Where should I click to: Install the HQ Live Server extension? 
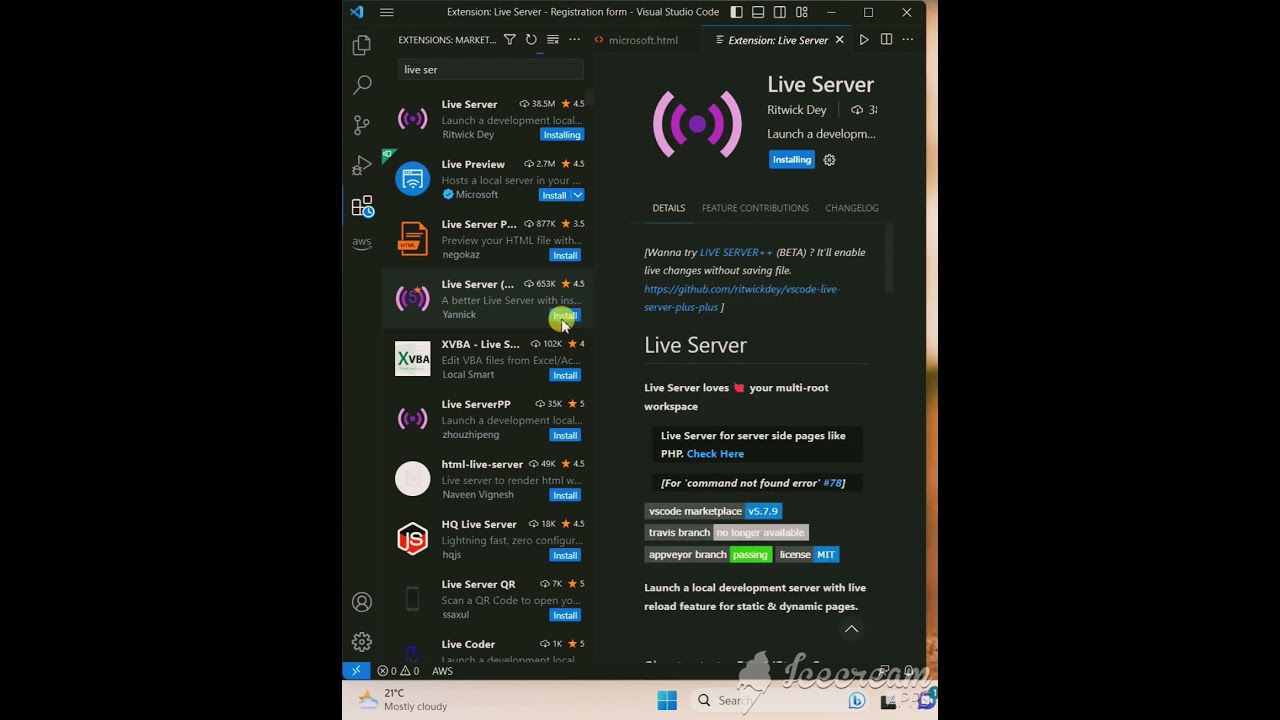click(x=565, y=555)
